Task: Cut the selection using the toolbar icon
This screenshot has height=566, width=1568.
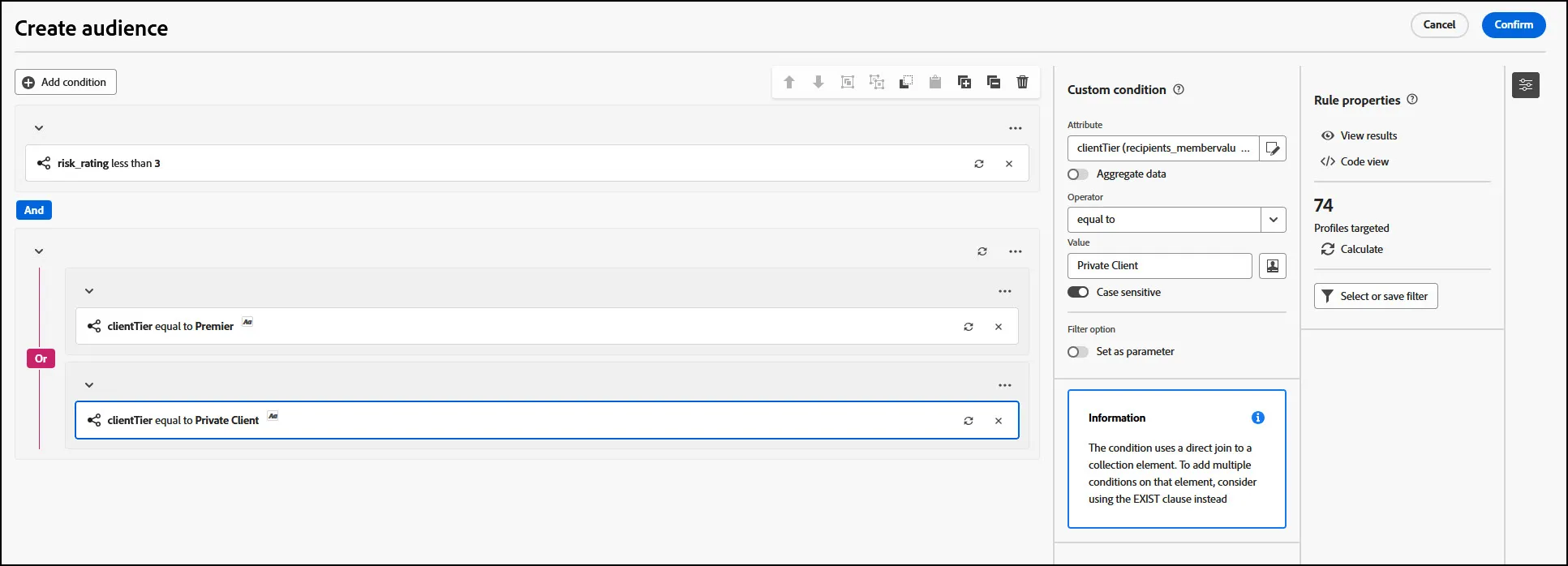Action: (x=906, y=82)
